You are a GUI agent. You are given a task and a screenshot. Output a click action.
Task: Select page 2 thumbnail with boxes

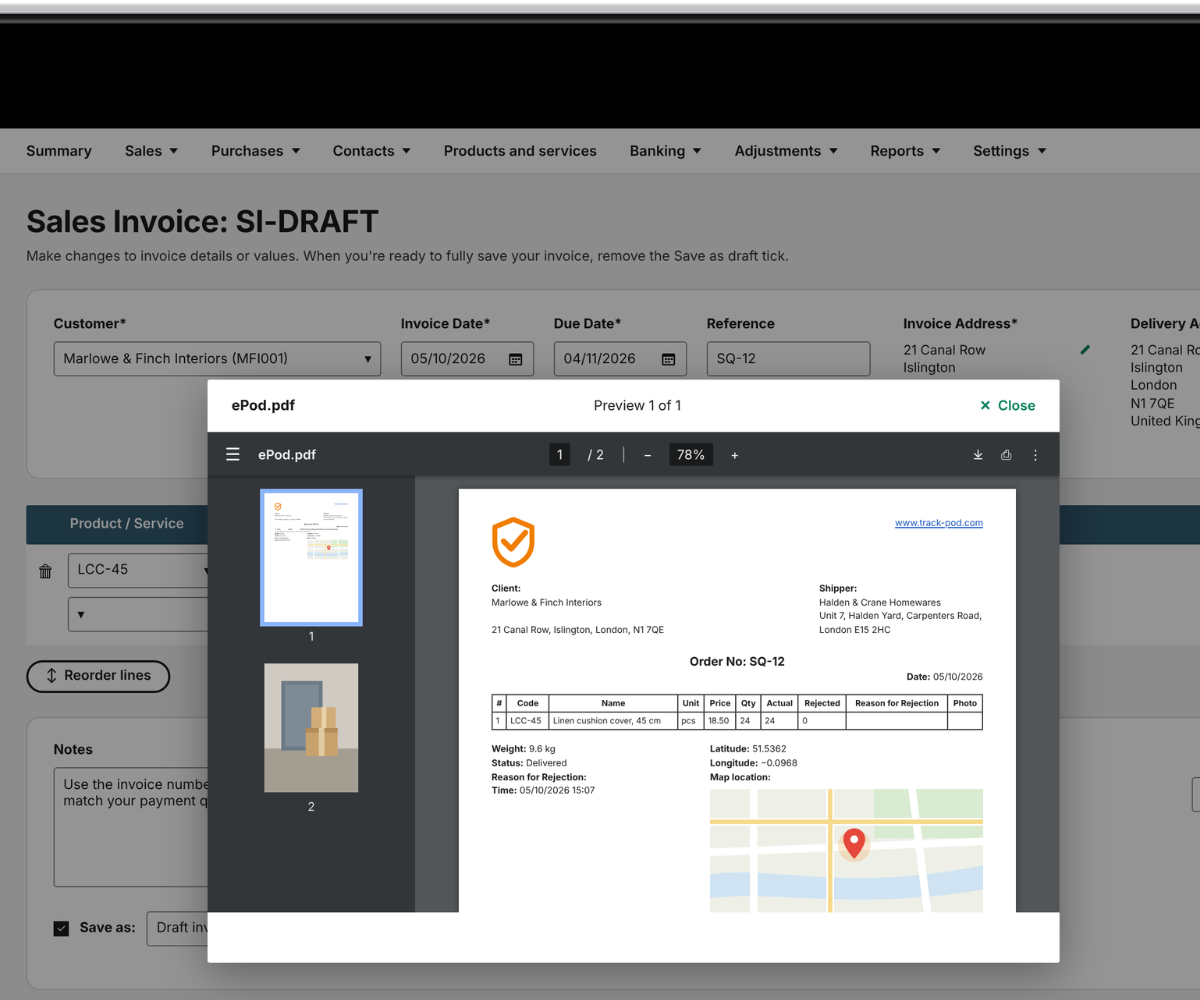[x=311, y=728]
